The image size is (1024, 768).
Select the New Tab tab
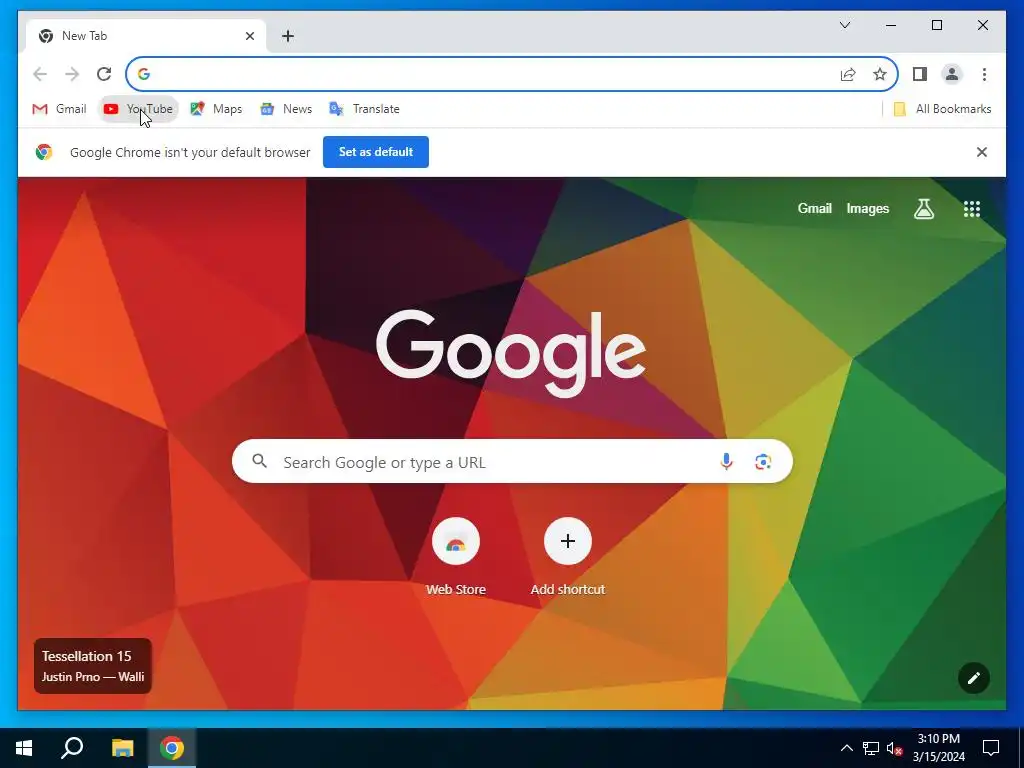(146, 36)
